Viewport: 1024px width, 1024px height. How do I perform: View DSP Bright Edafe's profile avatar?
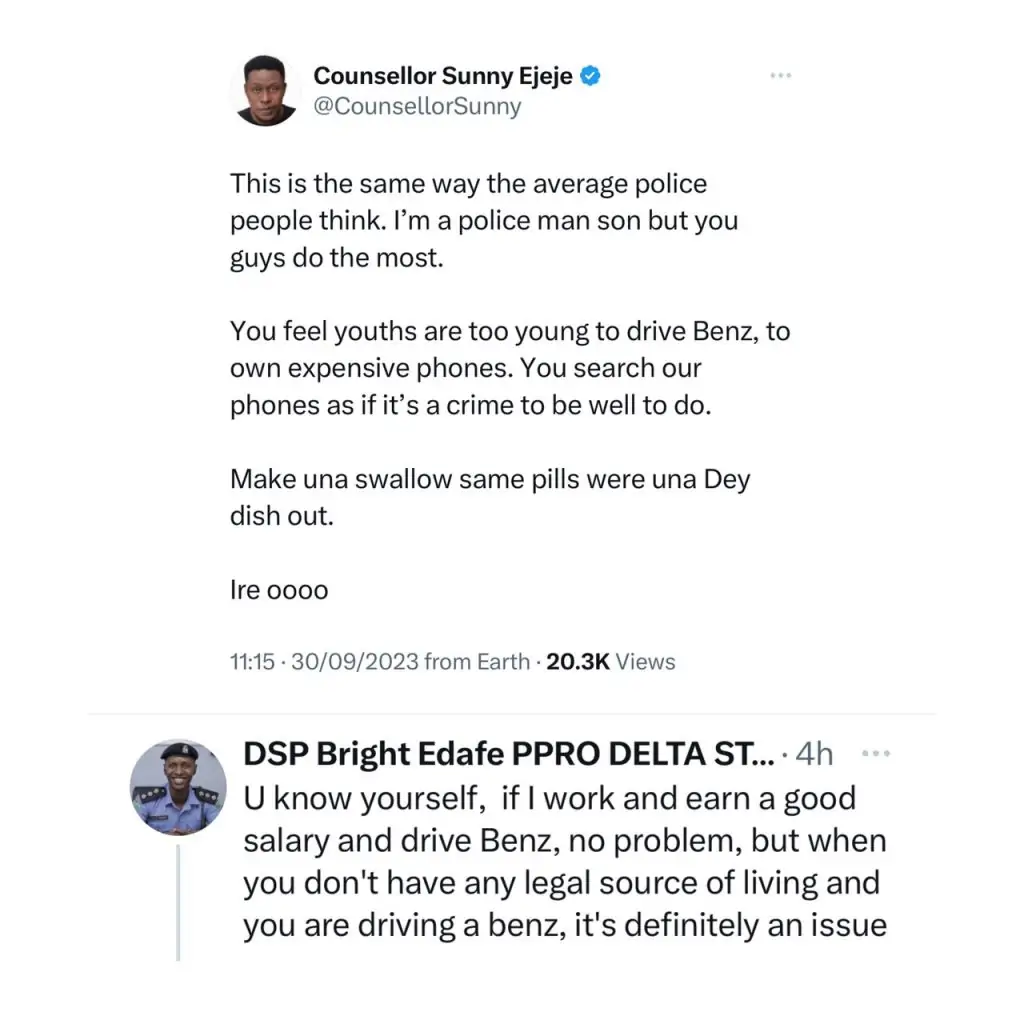tap(180, 787)
